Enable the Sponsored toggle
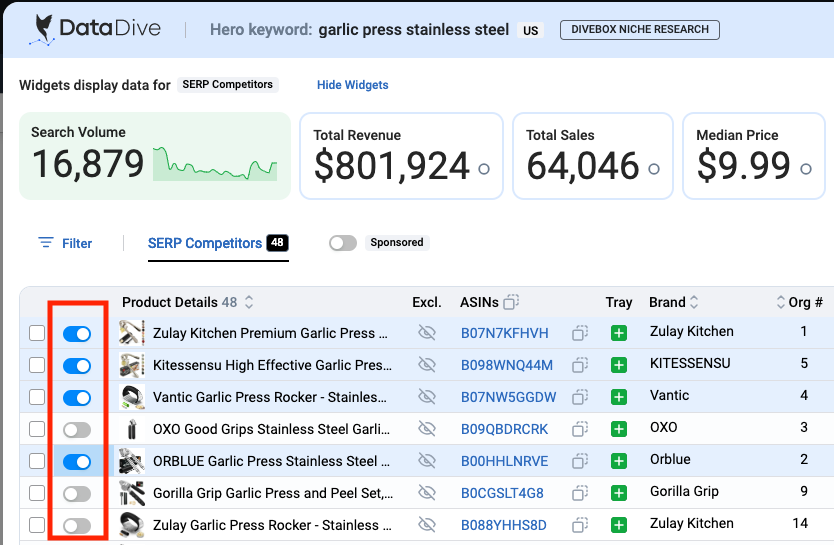The height and width of the screenshot is (545, 834). click(x=343, y=243)
